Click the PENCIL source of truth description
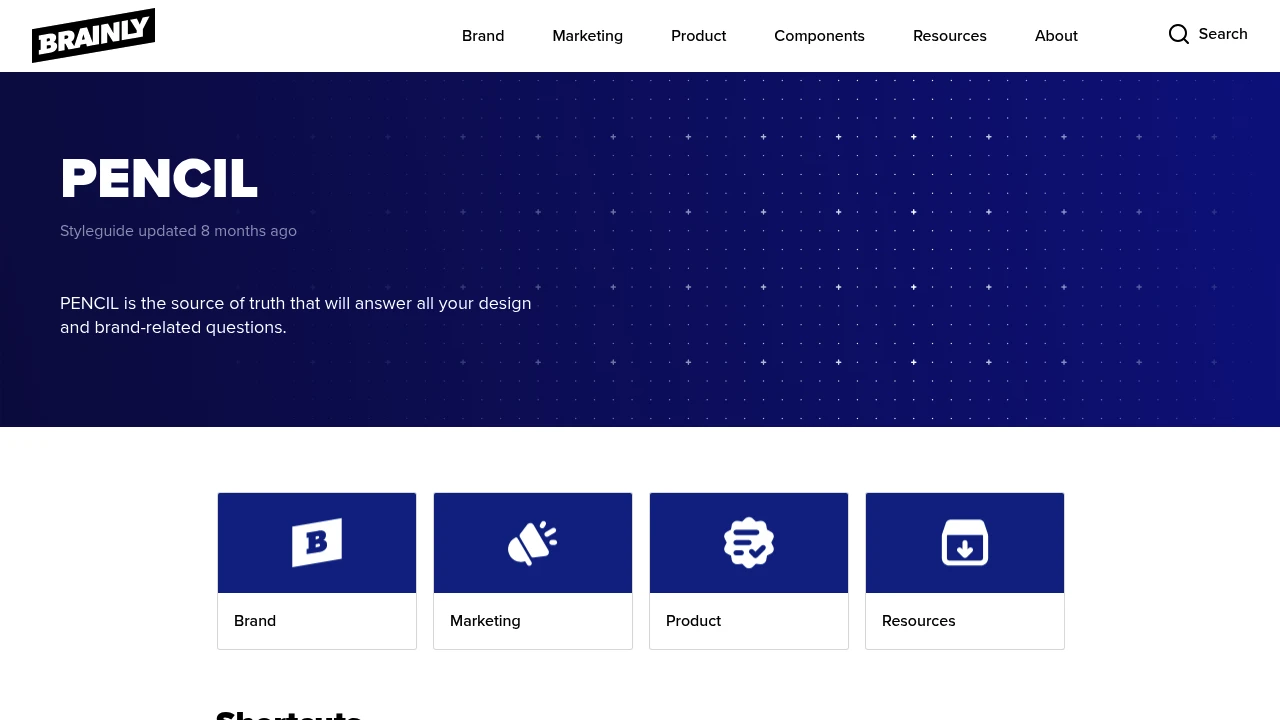Screen dimensions: 1280x720 296,315
